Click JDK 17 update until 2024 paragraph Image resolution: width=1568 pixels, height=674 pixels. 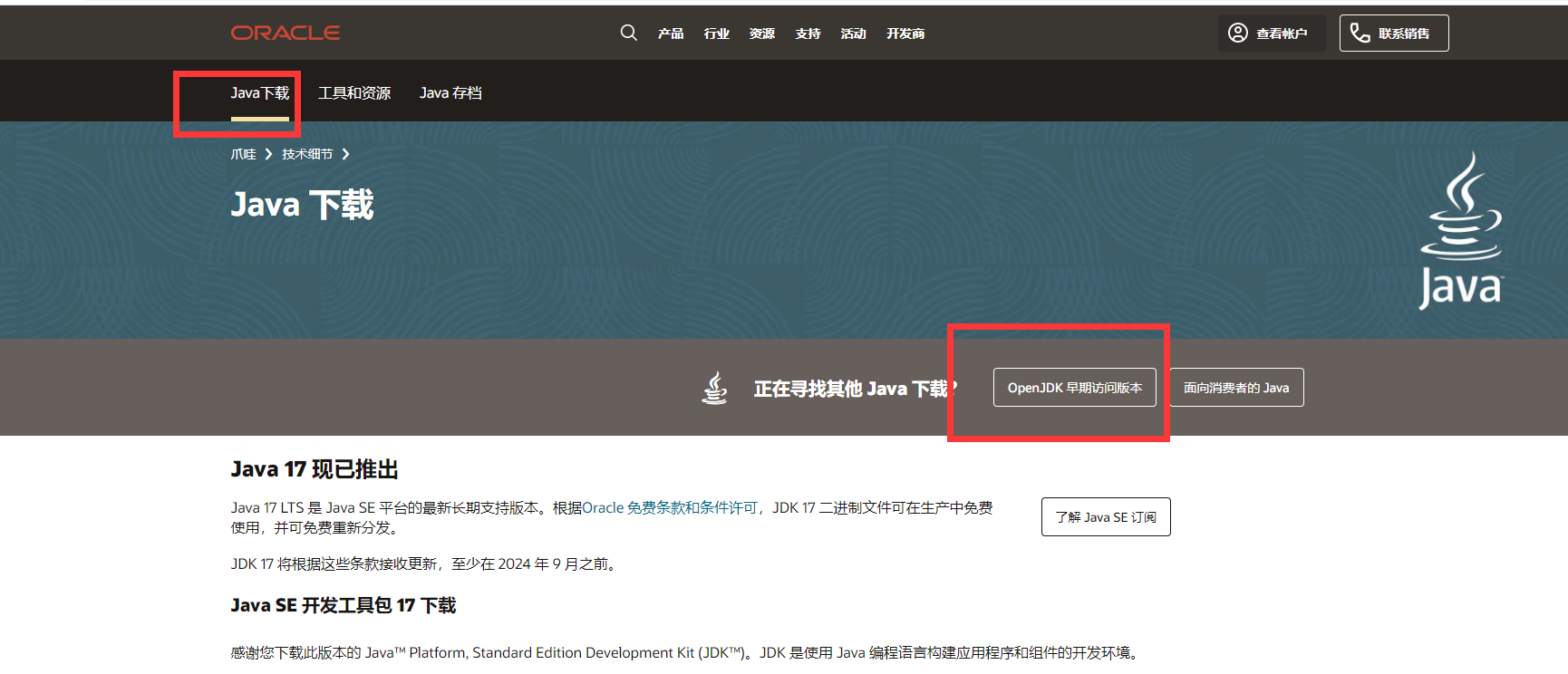pyautogui.click(x=426, y=564)
